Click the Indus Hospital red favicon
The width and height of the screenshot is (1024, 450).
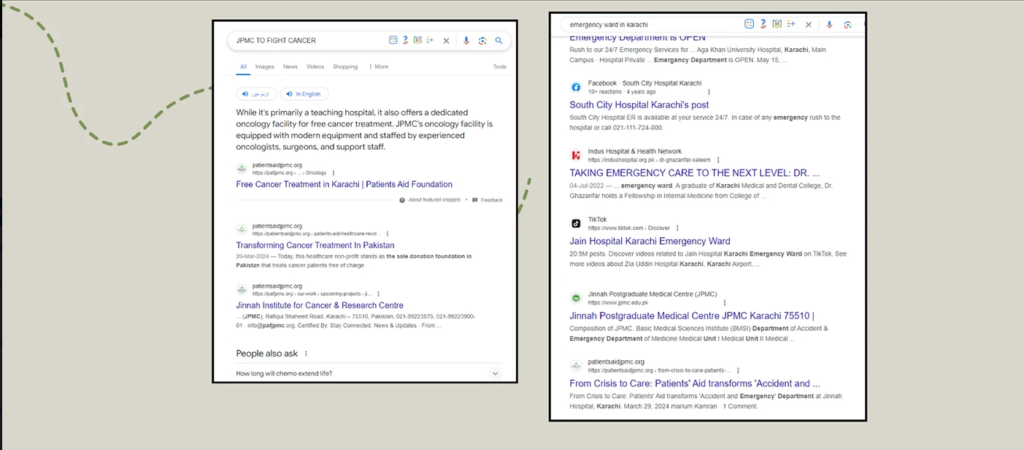tap(576, 155)
